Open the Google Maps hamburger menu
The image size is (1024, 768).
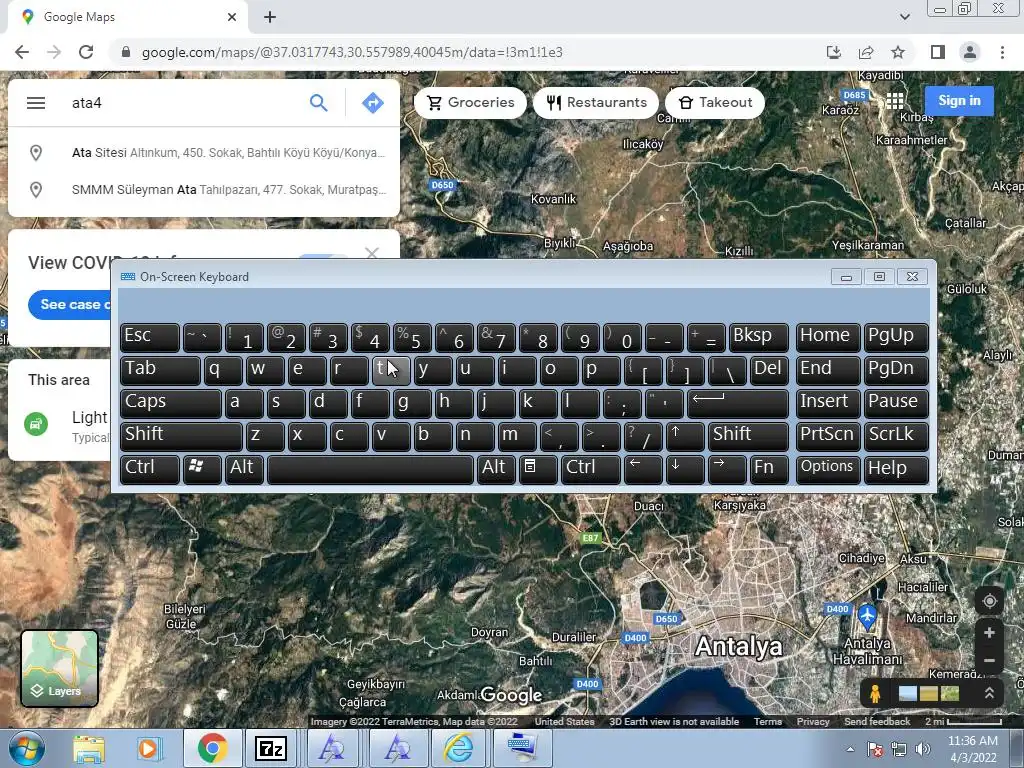[36, 103]
